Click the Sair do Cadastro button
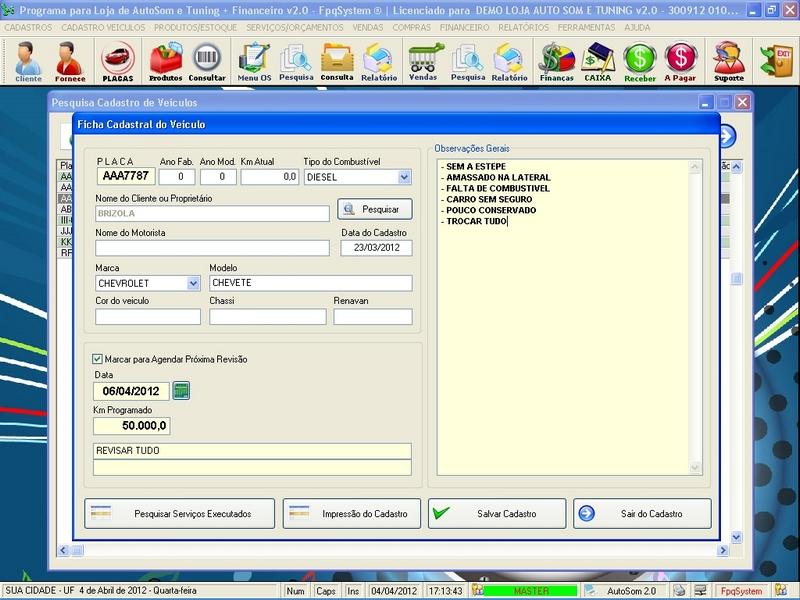Image resolution: width=800 pixels, height=600 pixels. coord(642,513)
